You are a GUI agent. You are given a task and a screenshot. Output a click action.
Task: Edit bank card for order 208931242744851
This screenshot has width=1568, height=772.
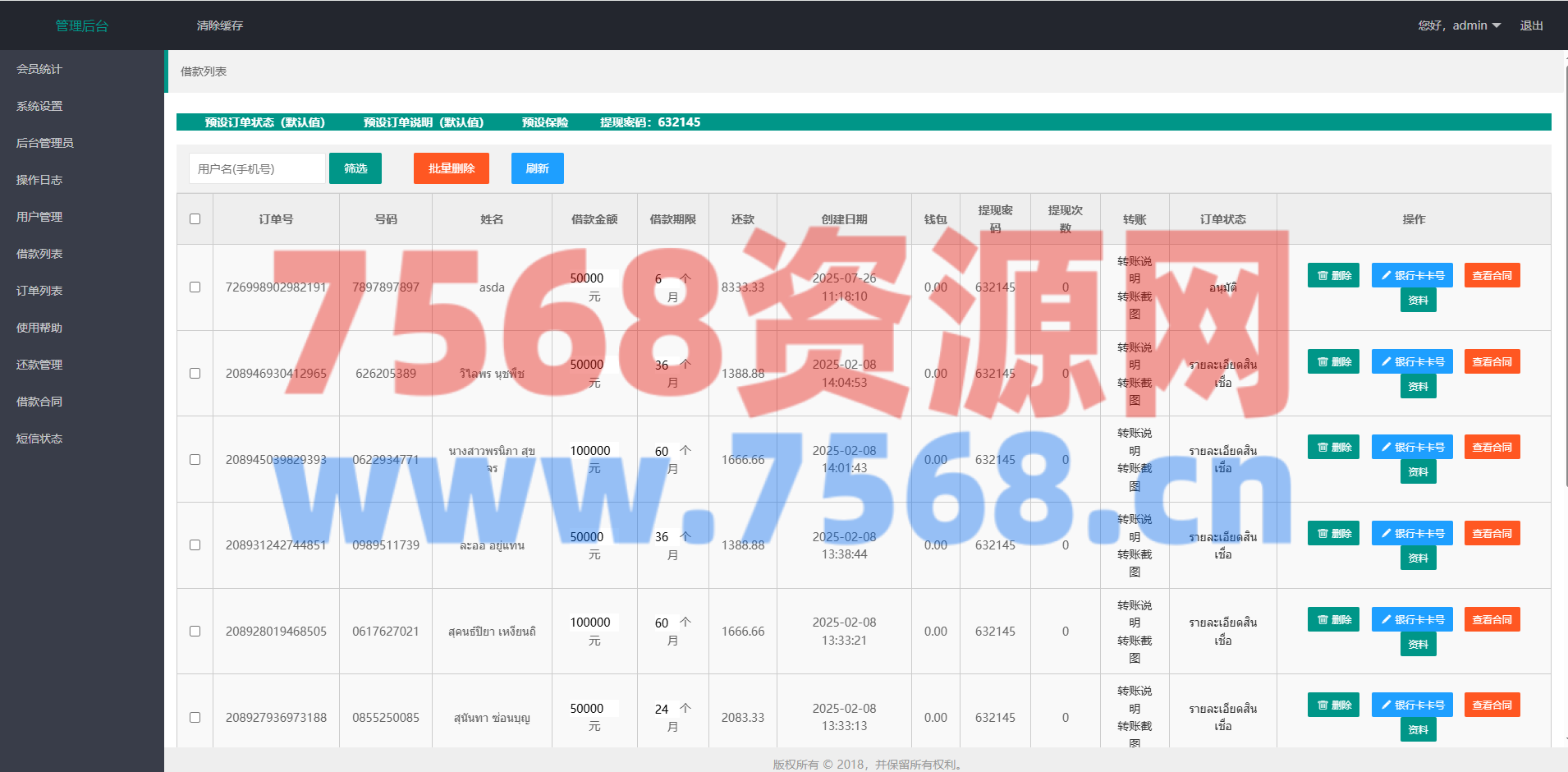(x=1412, y=534)
